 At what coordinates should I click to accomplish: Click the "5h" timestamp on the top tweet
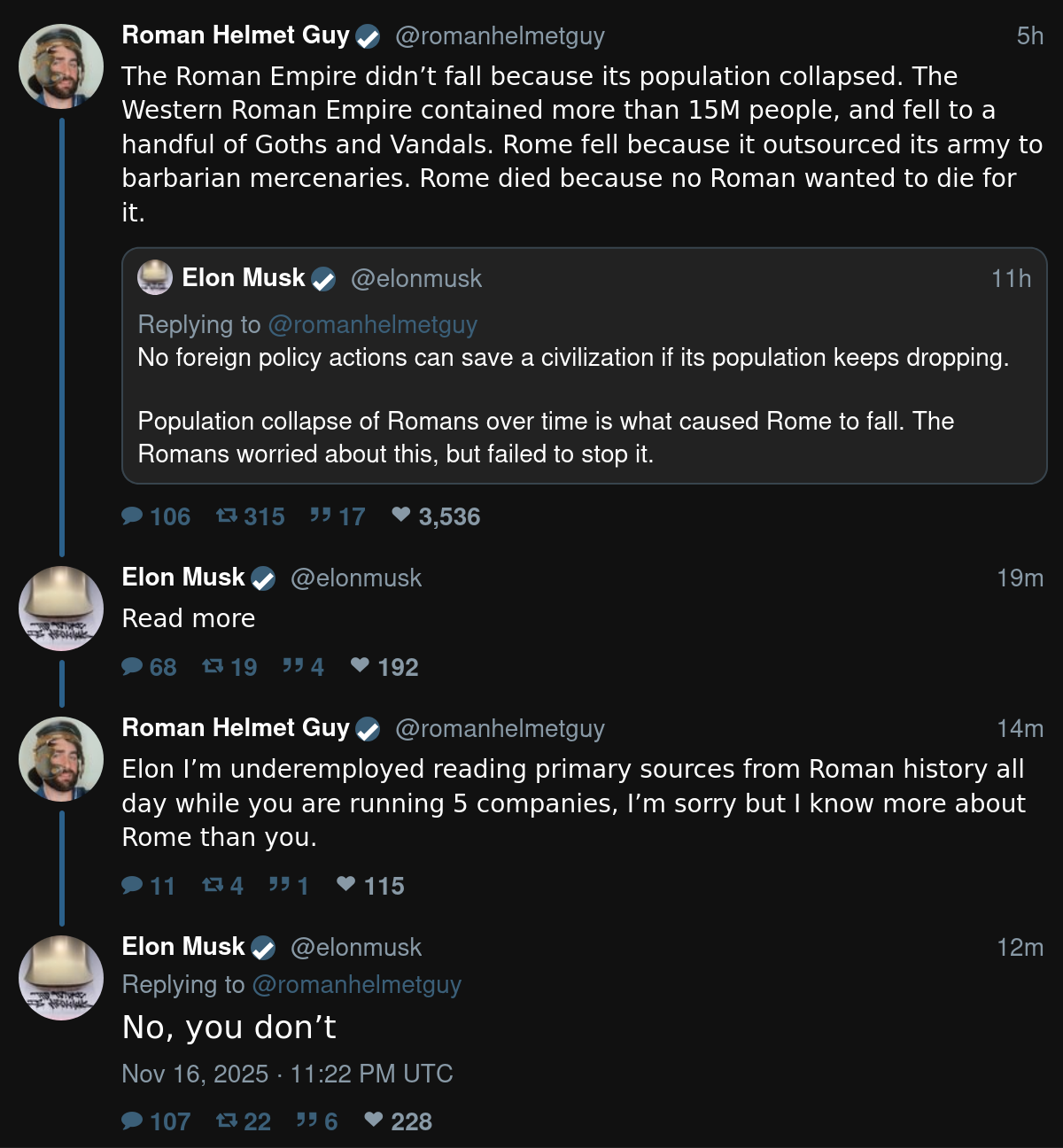1029,35
